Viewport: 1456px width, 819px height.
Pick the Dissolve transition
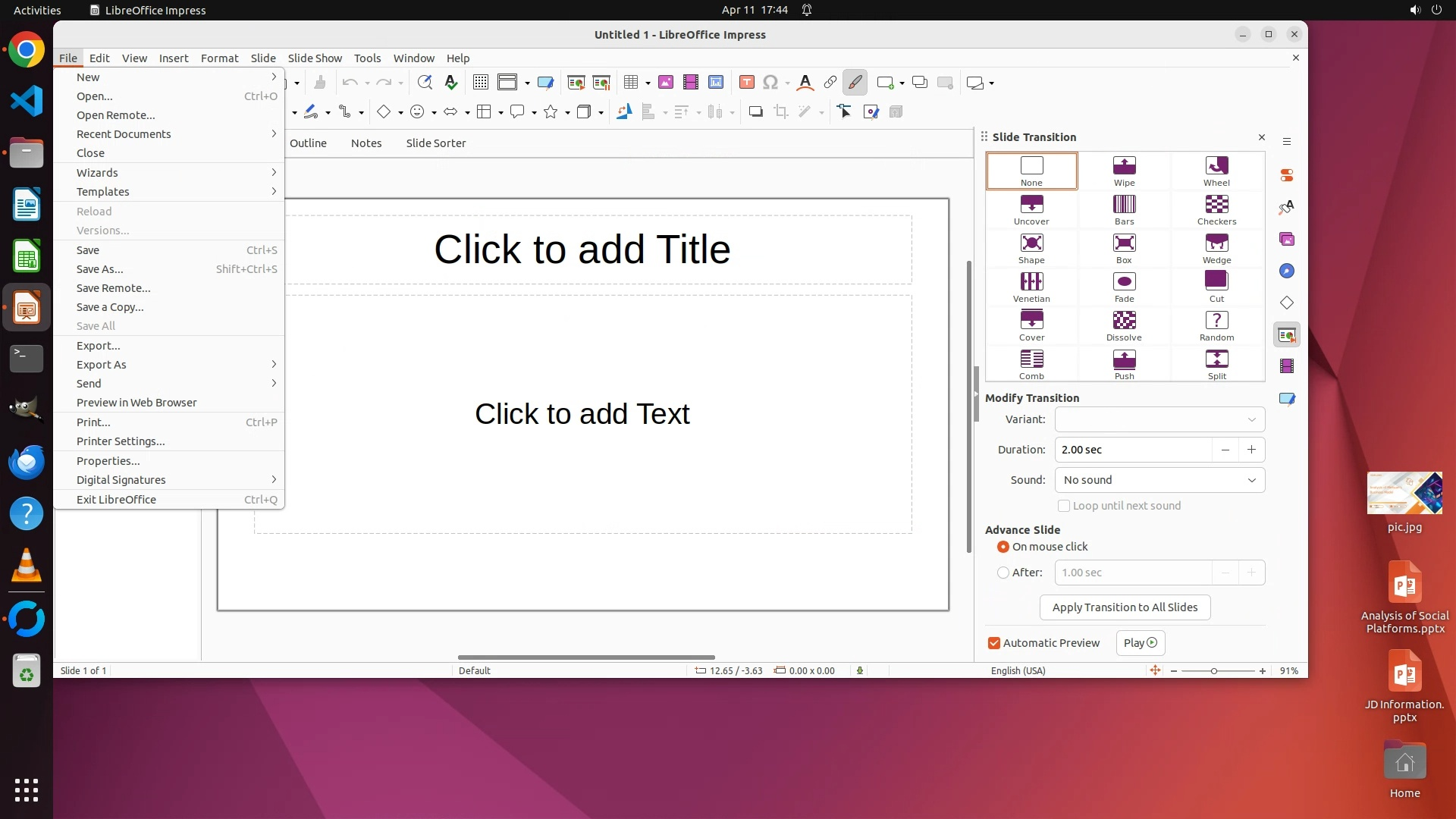[1124, 325]
